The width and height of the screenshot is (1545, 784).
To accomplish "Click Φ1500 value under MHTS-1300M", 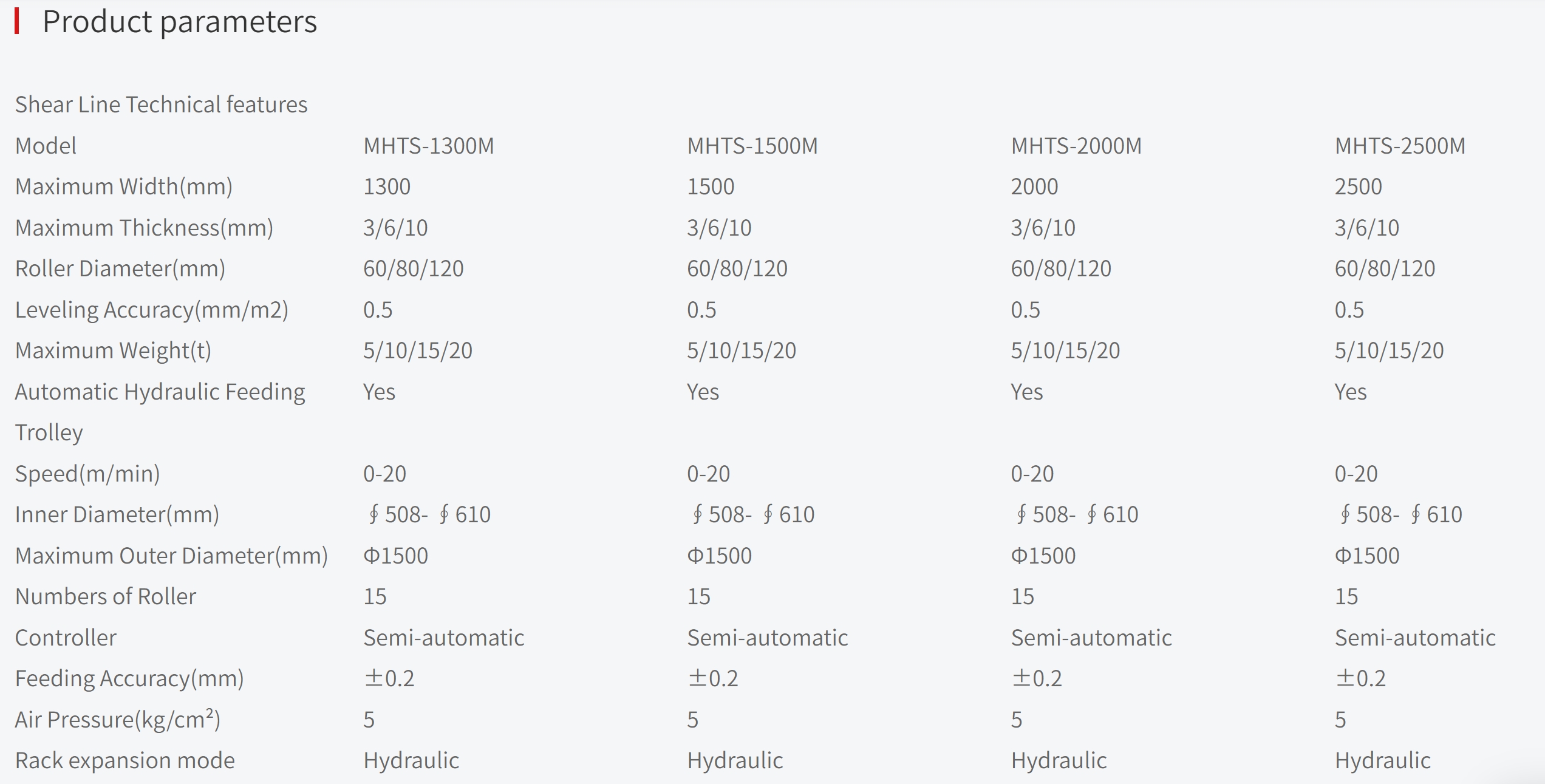I will coord(395,556).
